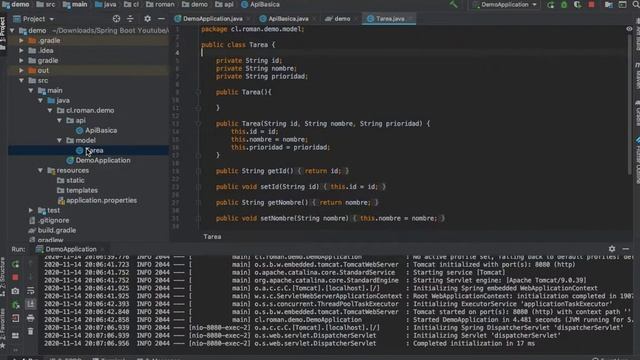
Task: Collapse the cl.roman.demo package
Action: [50, 111]
